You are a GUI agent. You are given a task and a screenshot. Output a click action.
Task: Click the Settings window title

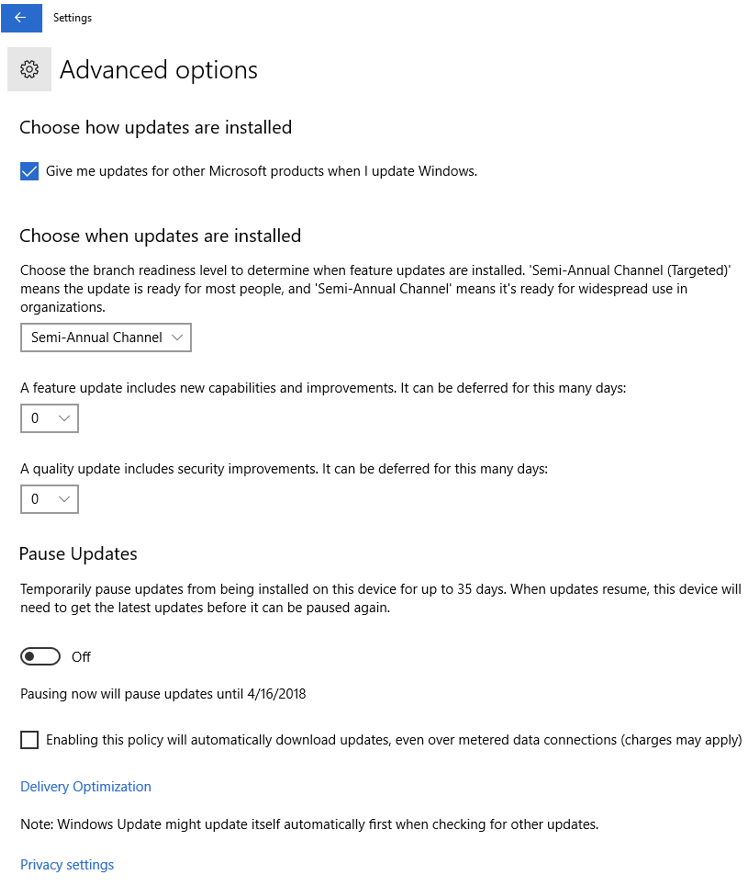73,17
